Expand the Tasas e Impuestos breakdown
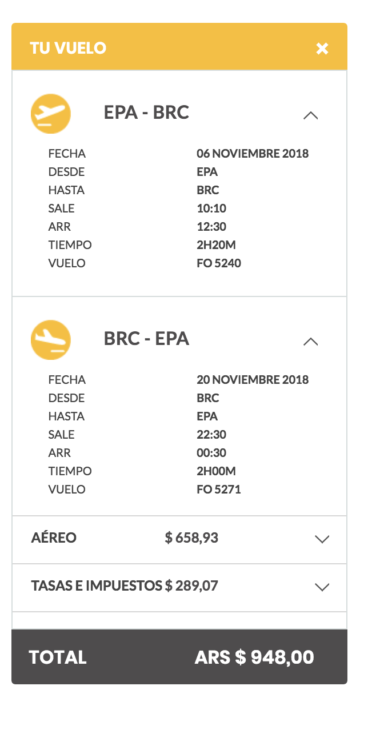 (x=322, y=587)
